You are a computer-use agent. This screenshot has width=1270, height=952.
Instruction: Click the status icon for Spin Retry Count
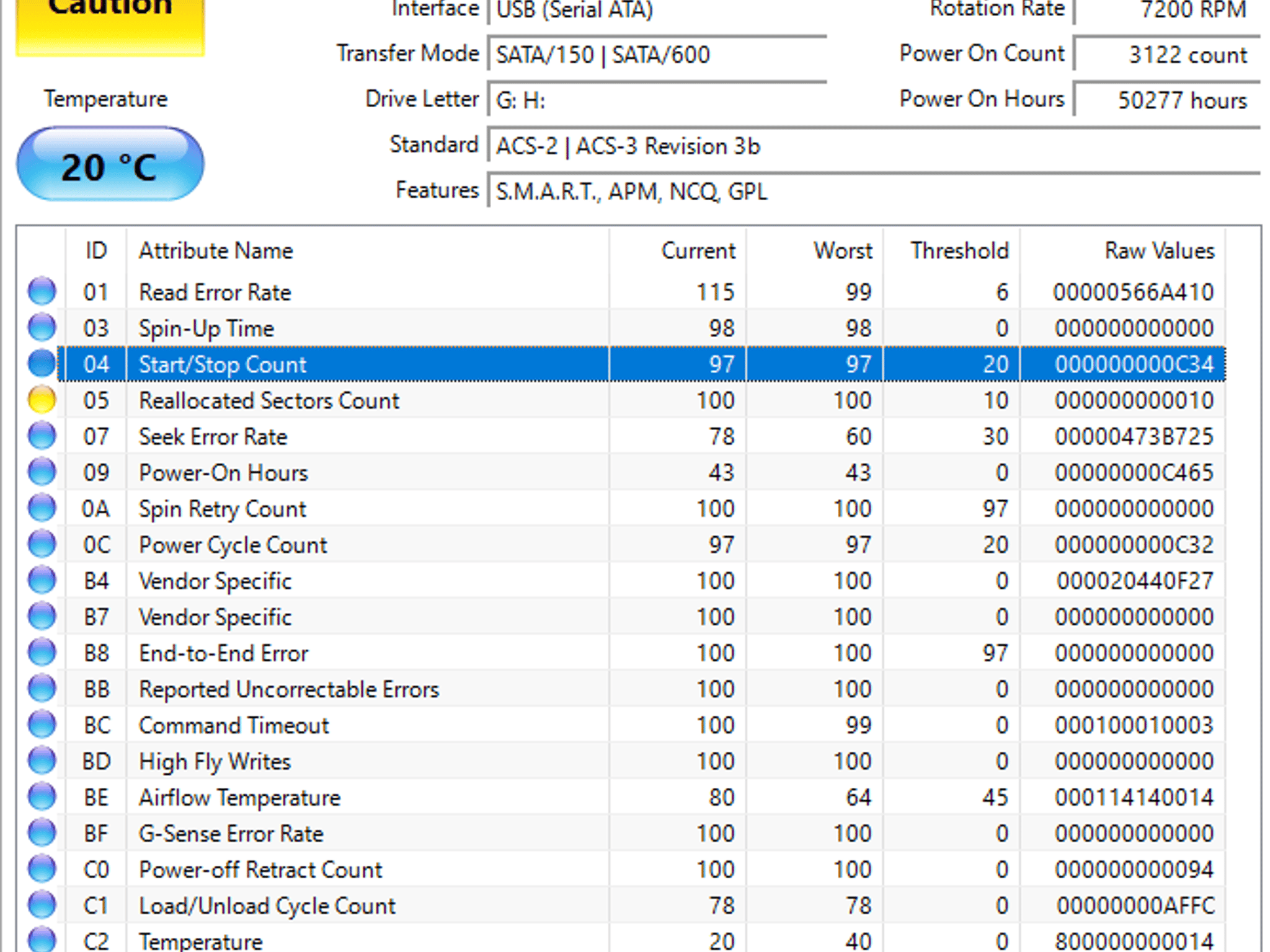tap(42, 508)
